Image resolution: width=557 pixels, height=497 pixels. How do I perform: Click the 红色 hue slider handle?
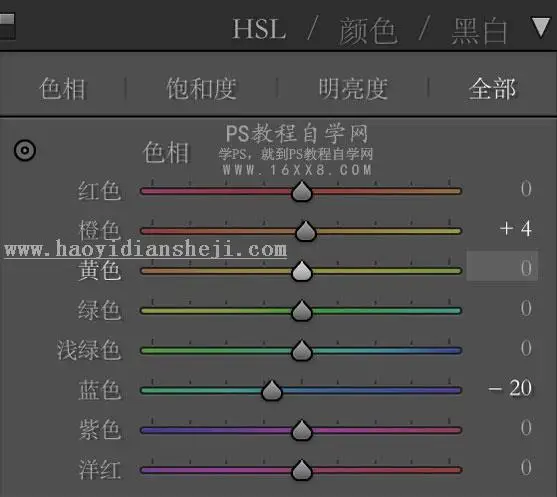click(x=302, y=191)
